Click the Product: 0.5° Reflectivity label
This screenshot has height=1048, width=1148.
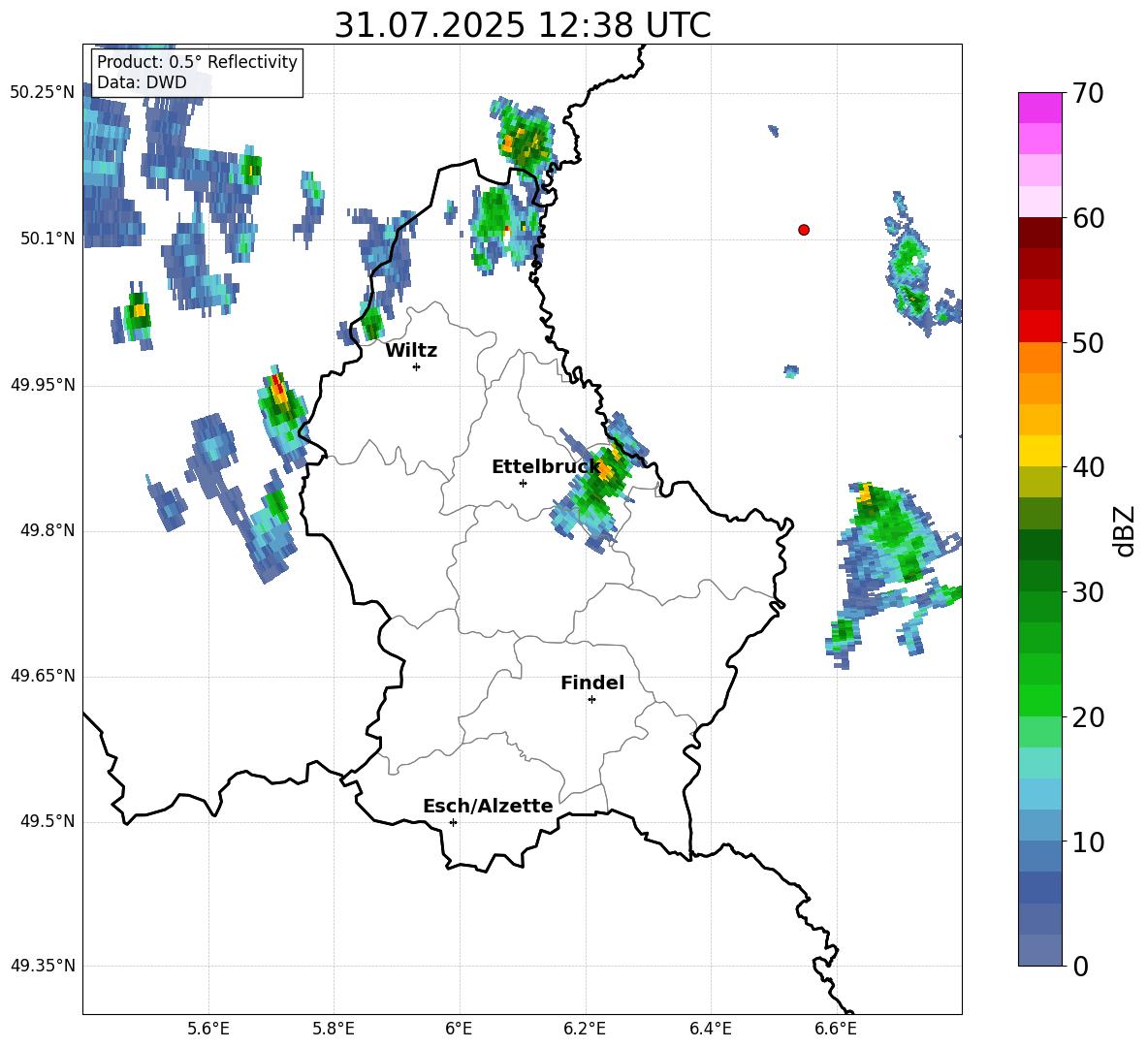(x=197, y=61)
